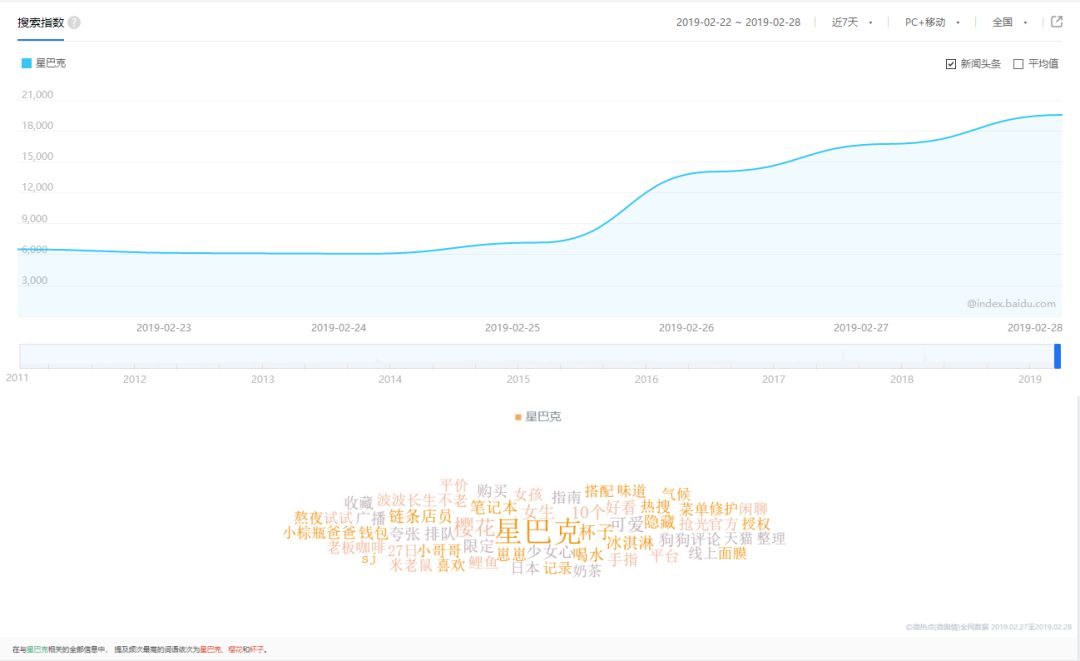Image resolution: width=1080 pixels, height=661 pixels.
Task: Click the 2015 year marker on the timeline
Action: pyautogui.click(x=518, y=379)
